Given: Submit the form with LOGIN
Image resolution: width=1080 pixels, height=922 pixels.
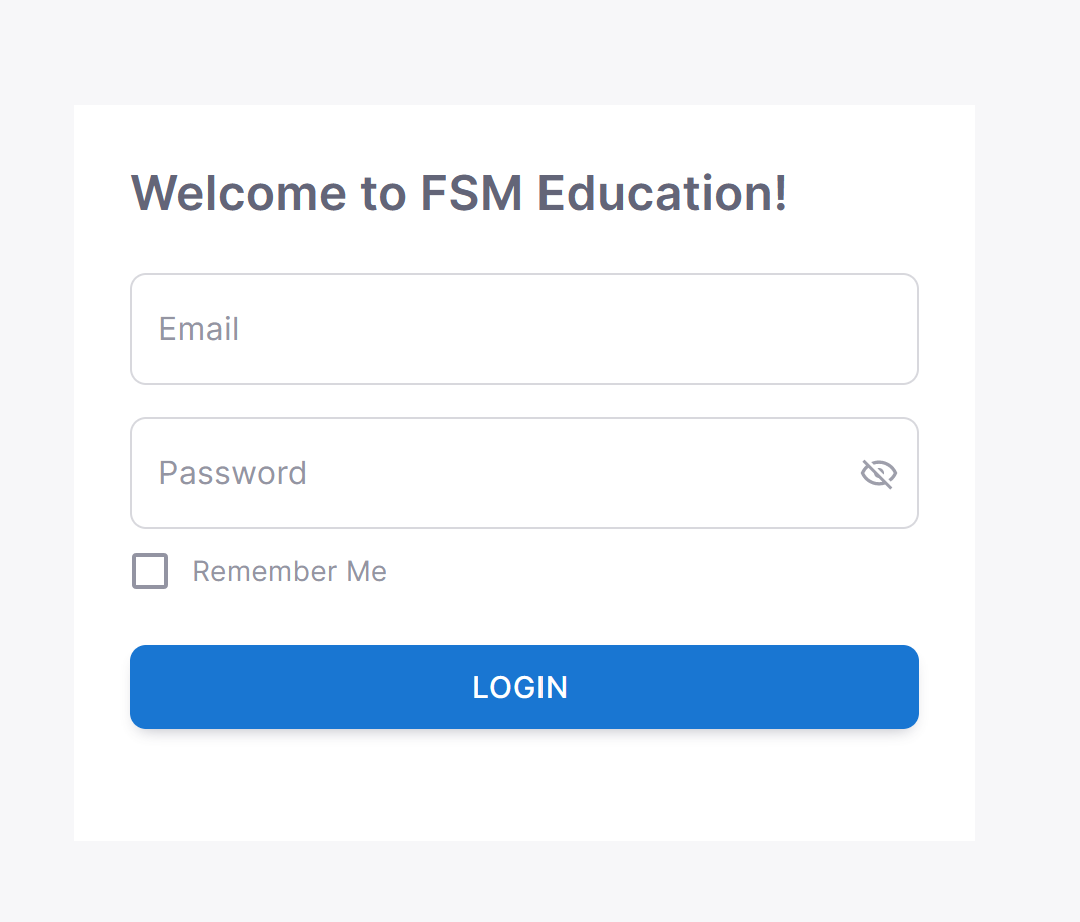Looking at the screenshot, I should (524, 687).
